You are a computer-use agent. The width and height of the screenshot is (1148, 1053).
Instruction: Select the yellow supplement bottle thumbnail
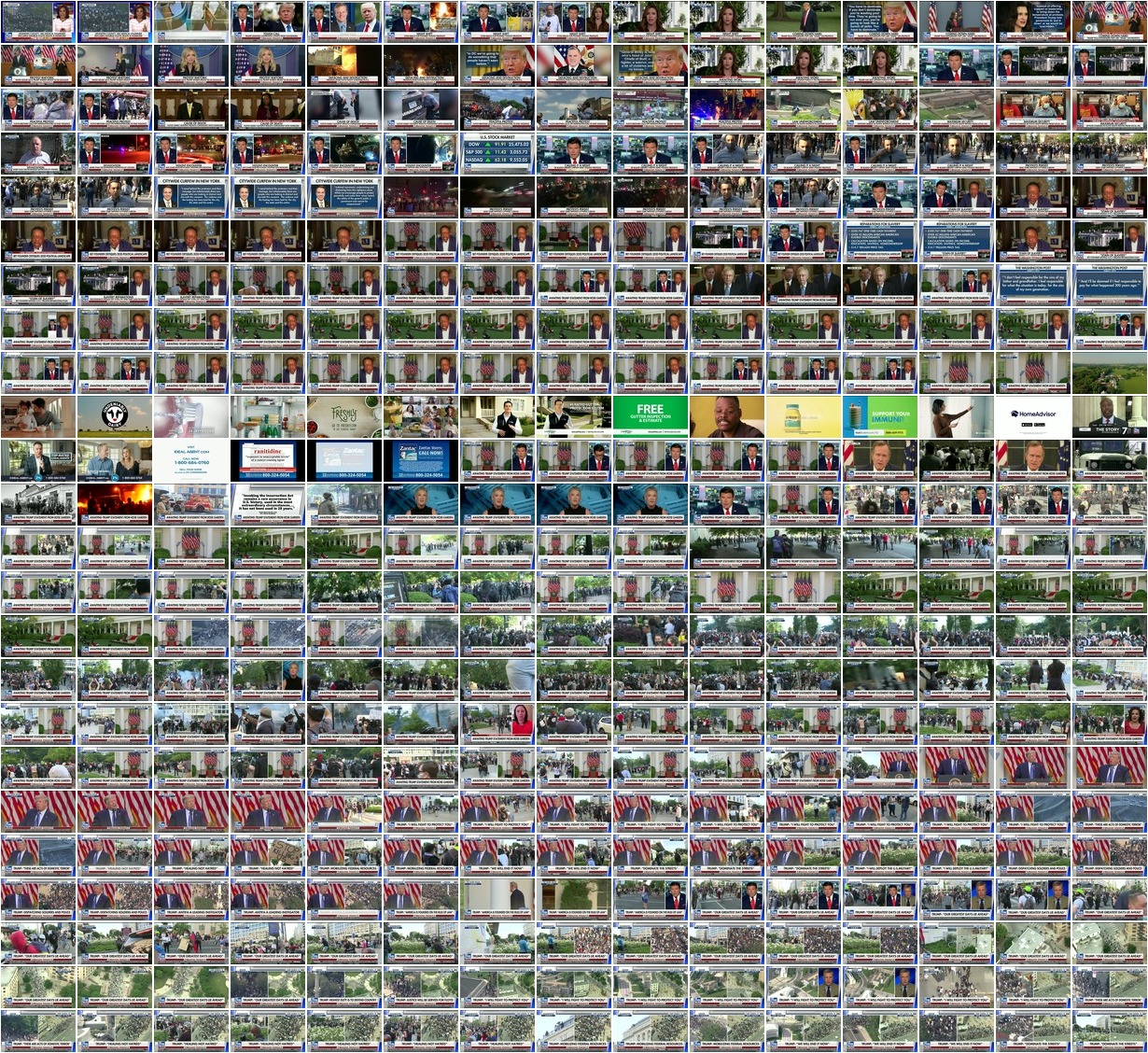pyautogui.click(x=804, y=416)
